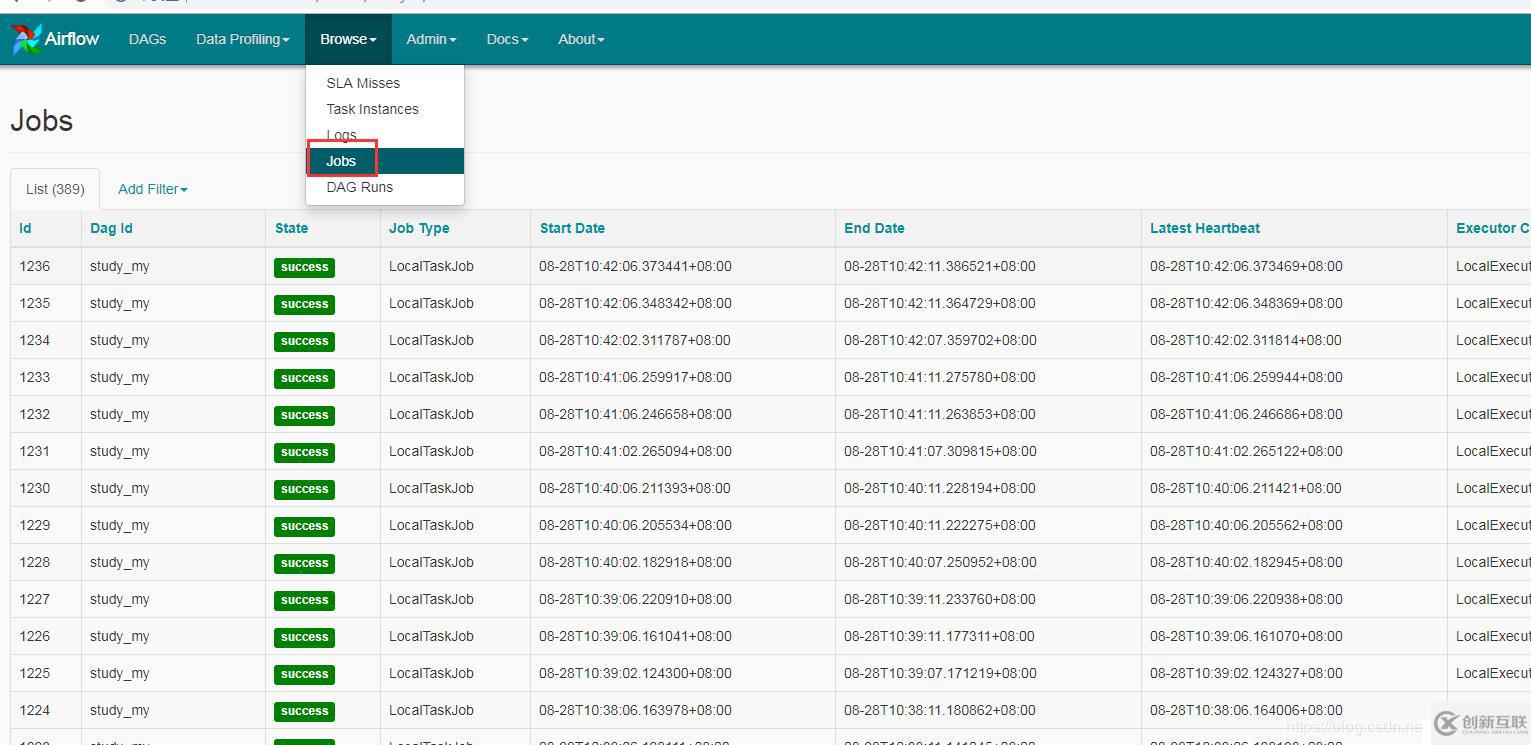Sort table by Dag Id column

tap(111, 228)
